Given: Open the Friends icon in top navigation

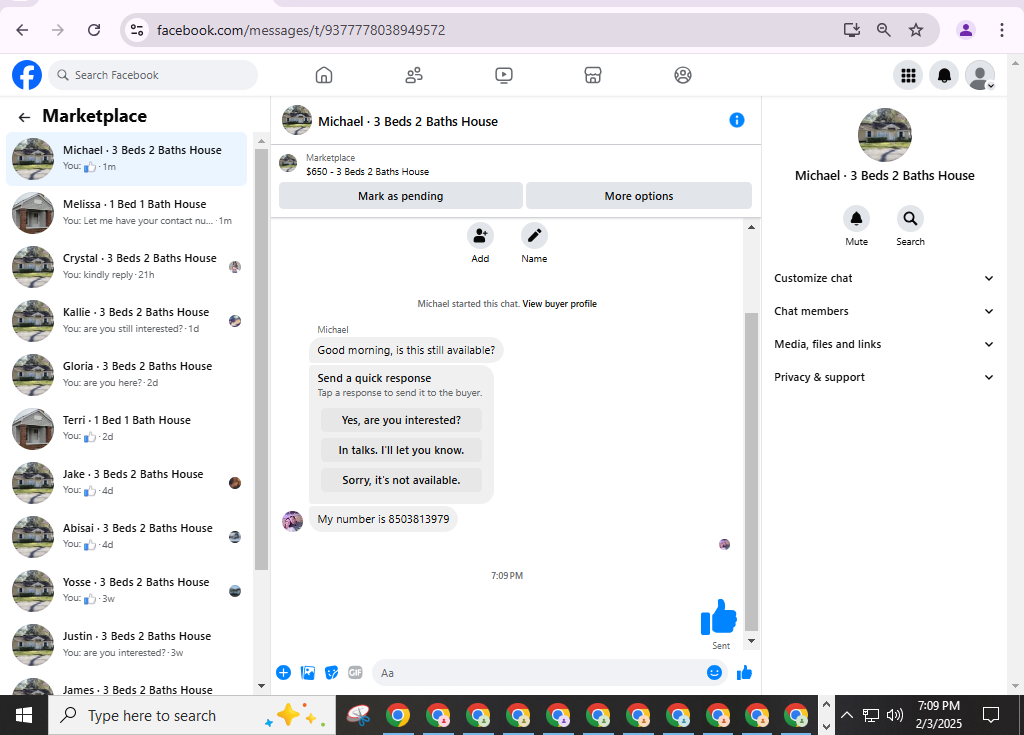Looking at the screenshot, I should tap(414, 75).
